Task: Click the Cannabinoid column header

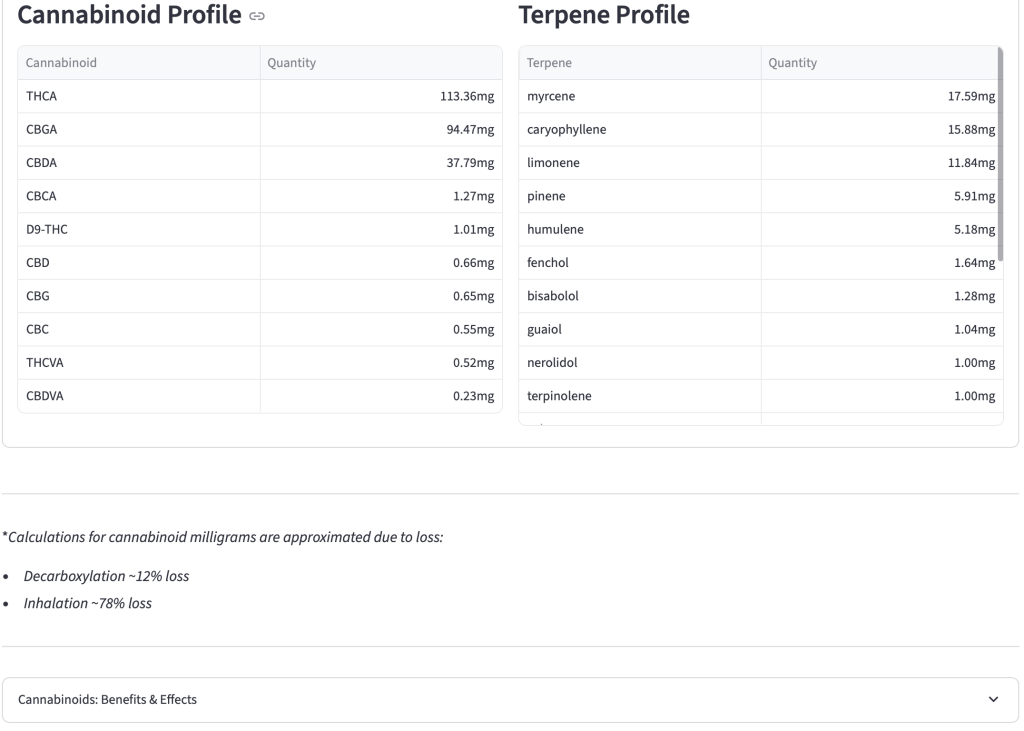Action: click(139, 63)
